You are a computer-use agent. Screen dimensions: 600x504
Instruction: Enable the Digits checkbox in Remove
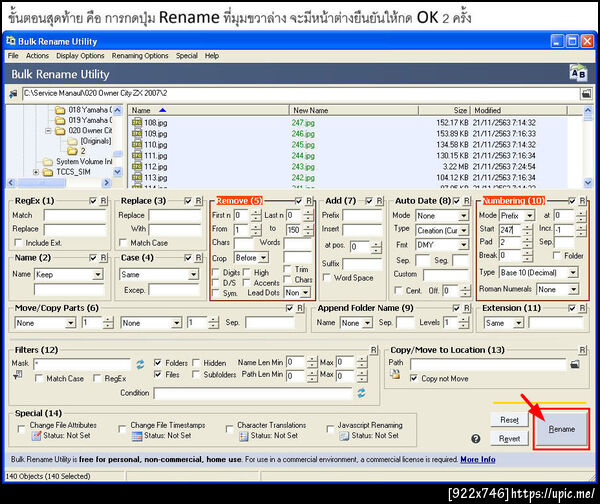click(216, 272)
